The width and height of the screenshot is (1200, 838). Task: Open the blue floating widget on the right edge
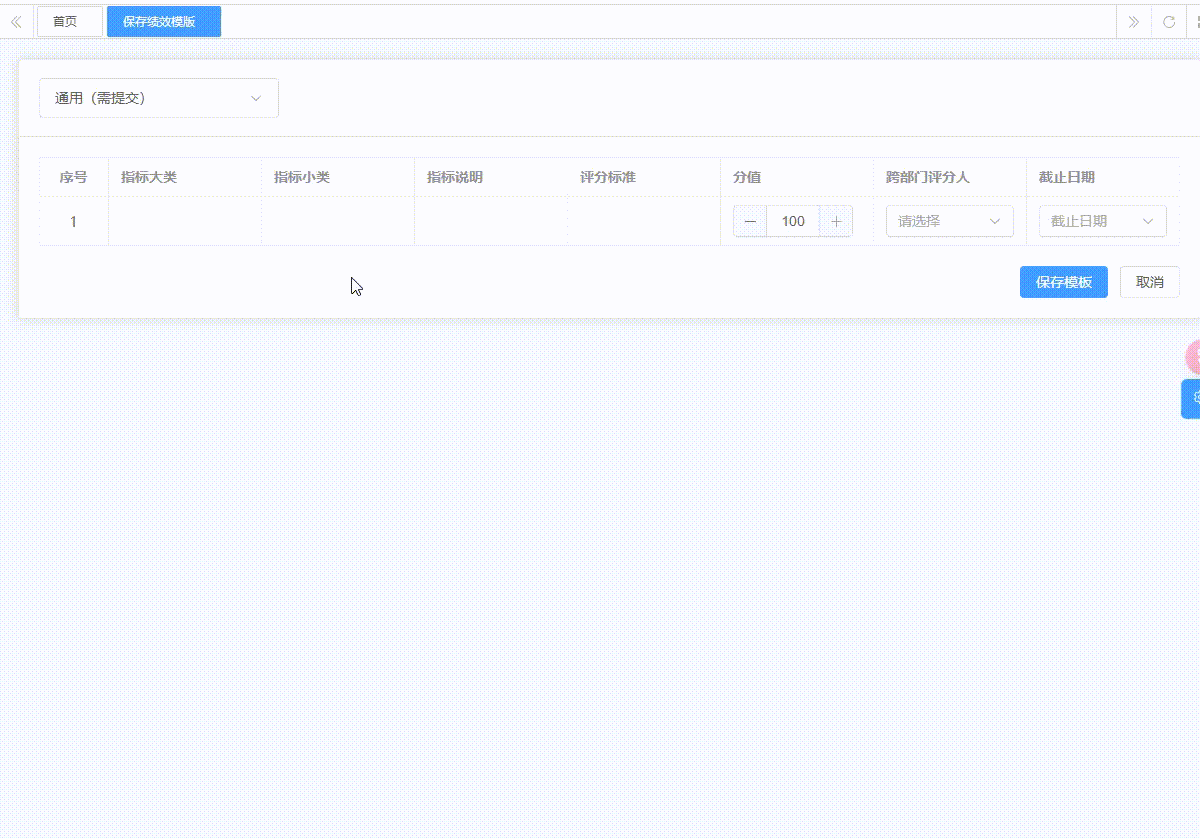[1193, 399]
